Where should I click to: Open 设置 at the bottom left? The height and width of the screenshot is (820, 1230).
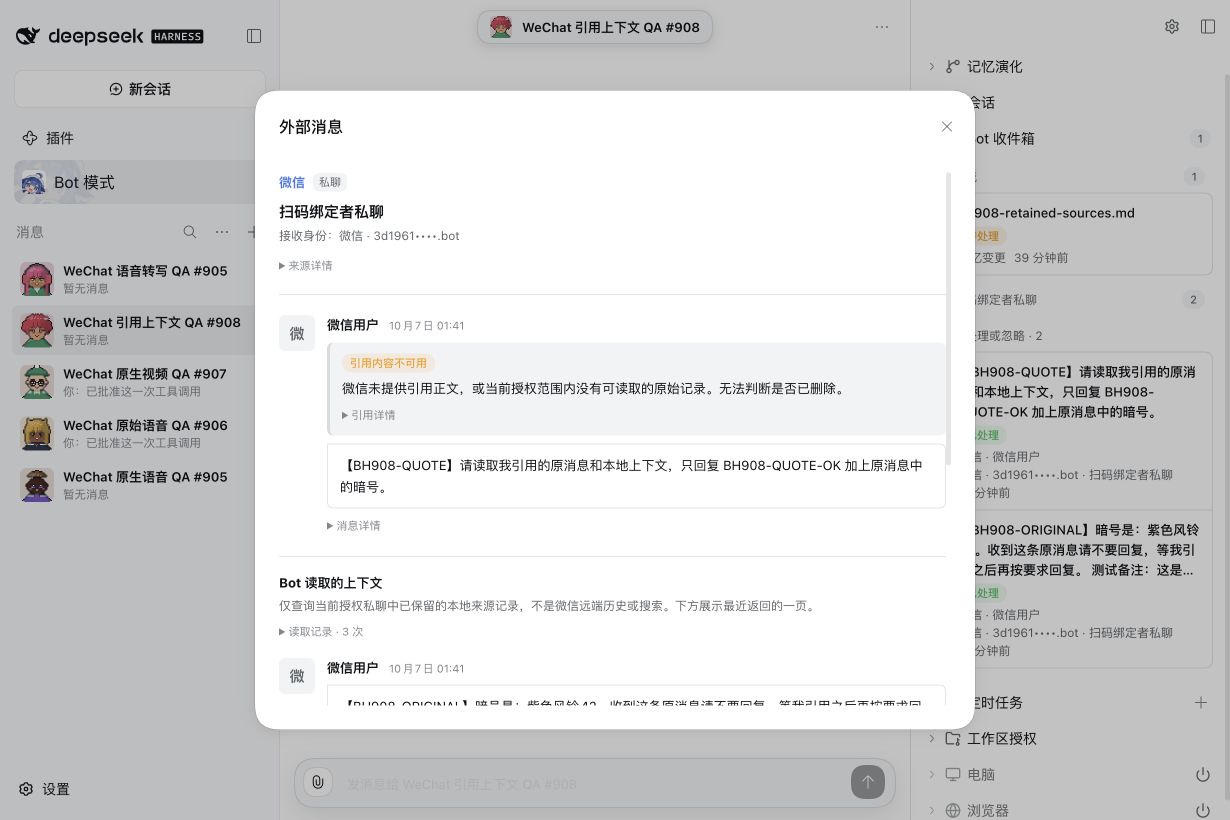point(45,789)
